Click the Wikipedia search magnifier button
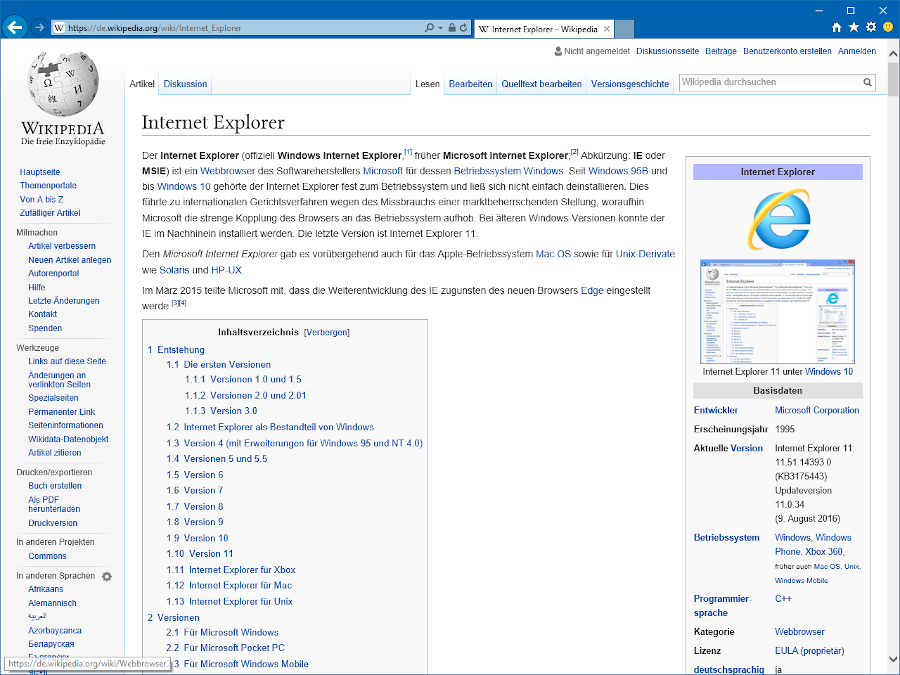The height and width of the screenshot is (675, 900). [x=867, y=83]
